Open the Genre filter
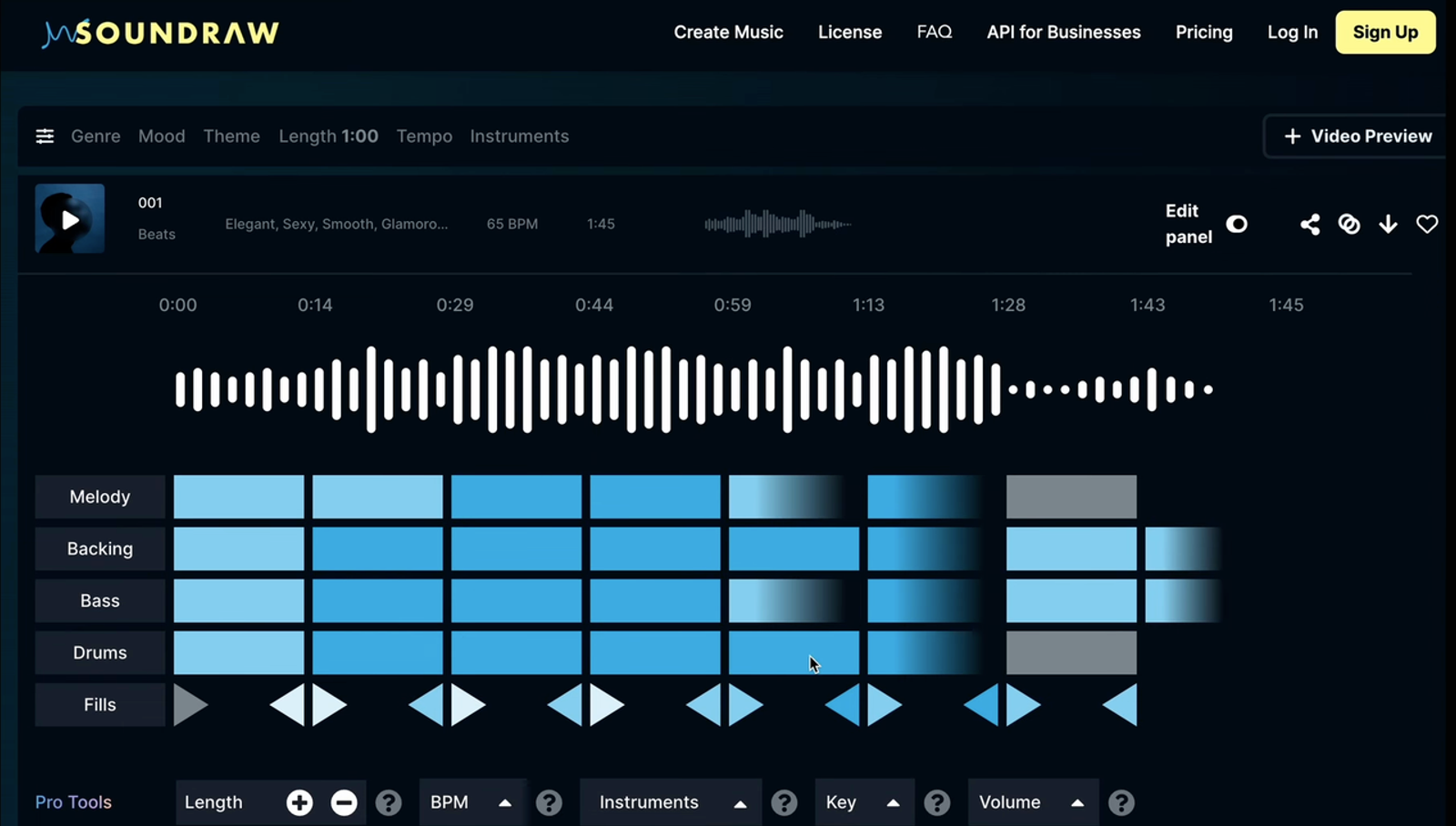The width and height of the screenshot is (1456, 826). click(x=96, y=136)
